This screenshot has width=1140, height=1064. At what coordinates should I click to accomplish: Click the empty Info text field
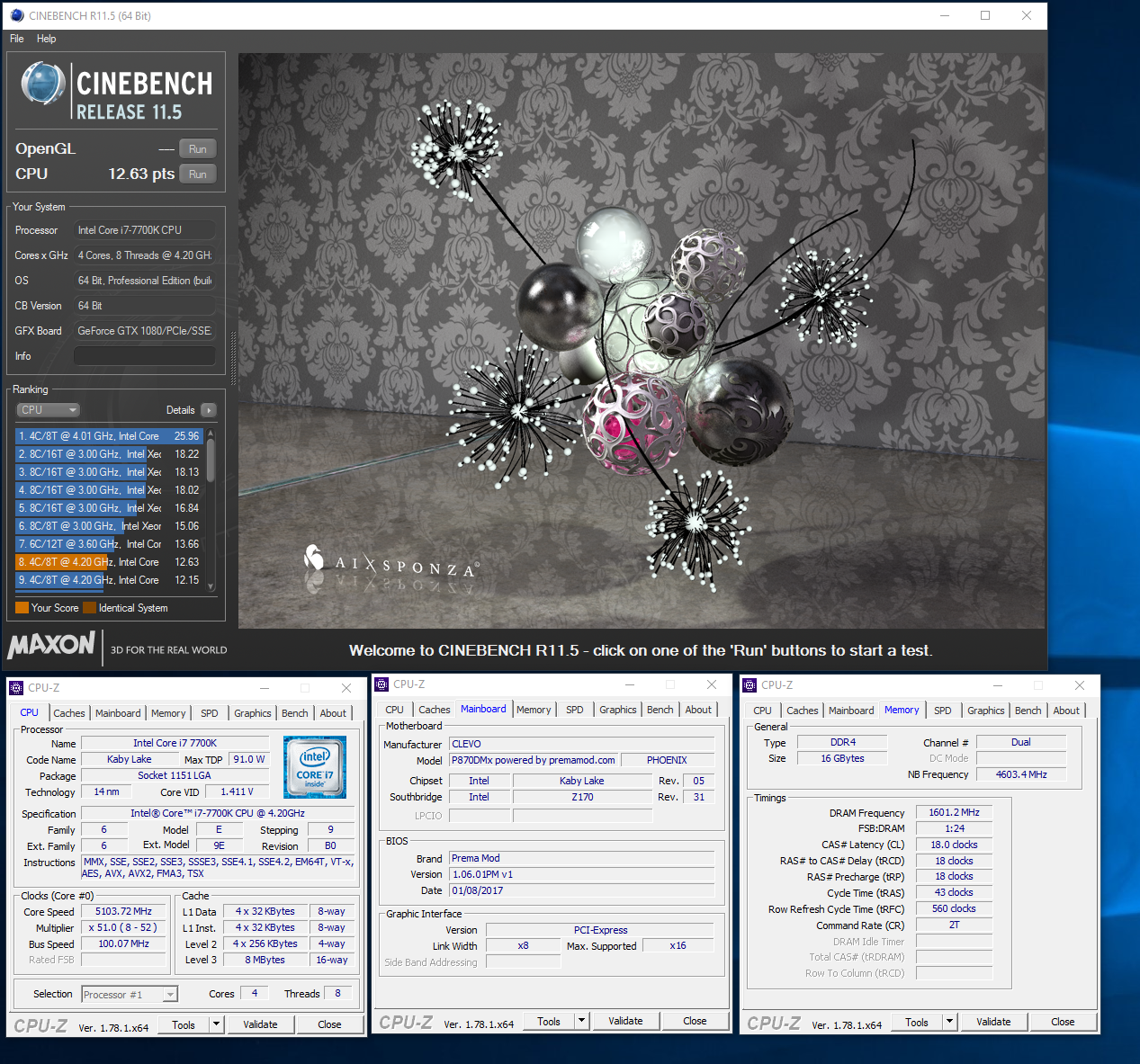click(x=144, y=356)
